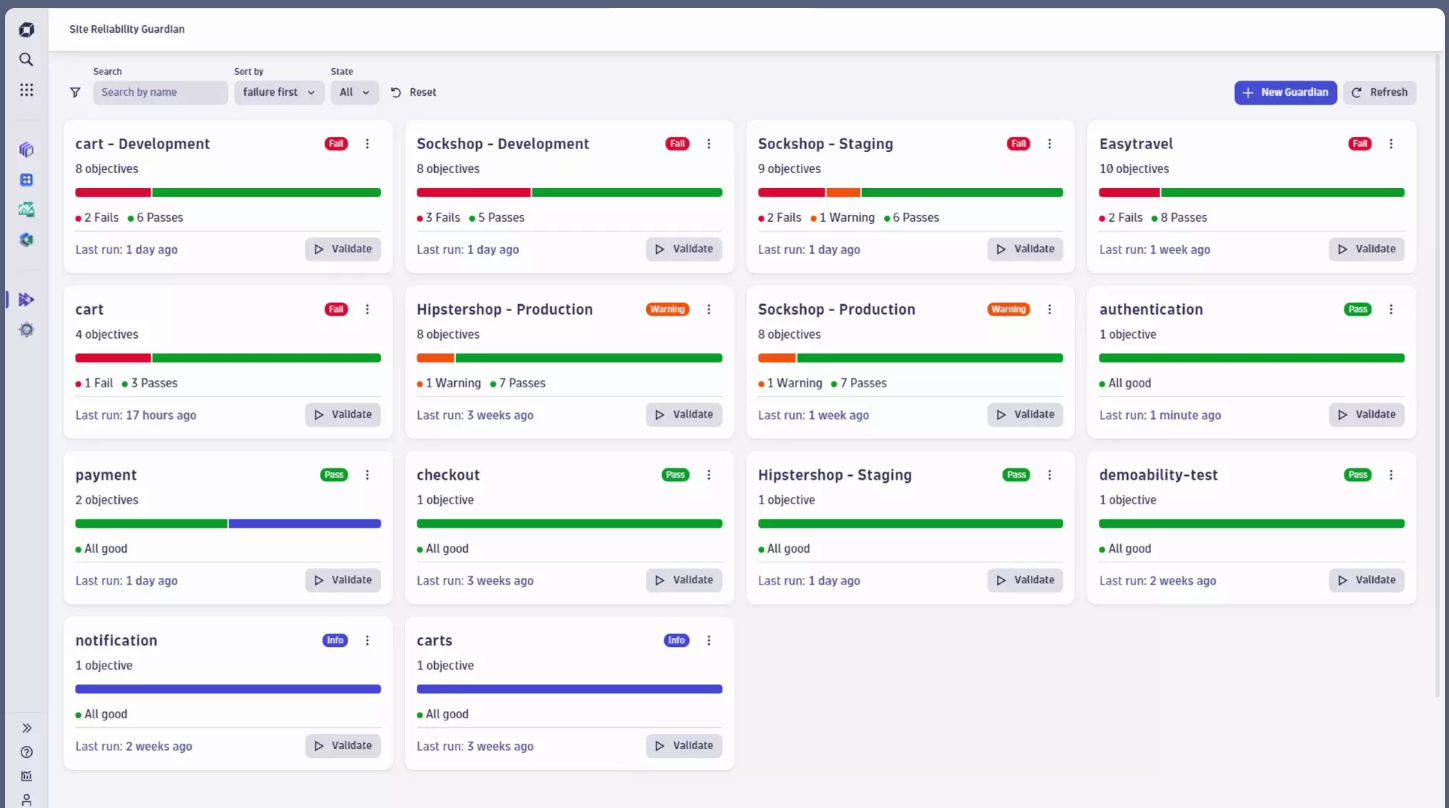1449x808 pixels.
Task: Validate the cart - Development guardian
Action: (343, 249)
